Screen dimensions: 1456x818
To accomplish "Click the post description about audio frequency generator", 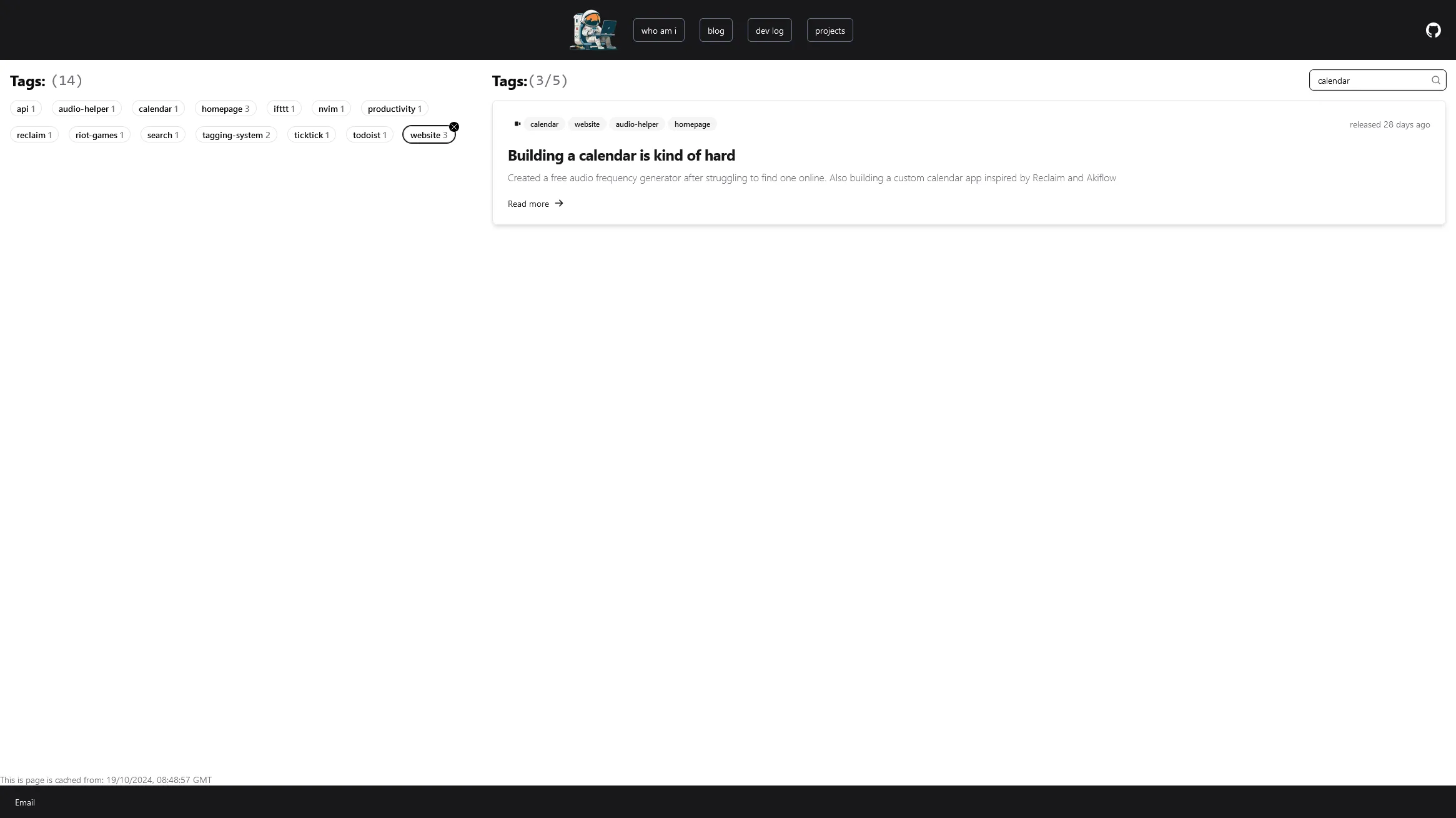I will click(811, 178).
